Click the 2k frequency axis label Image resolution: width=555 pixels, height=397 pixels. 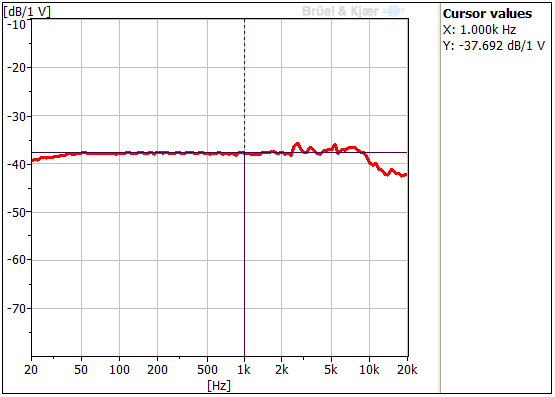[282, 370]
